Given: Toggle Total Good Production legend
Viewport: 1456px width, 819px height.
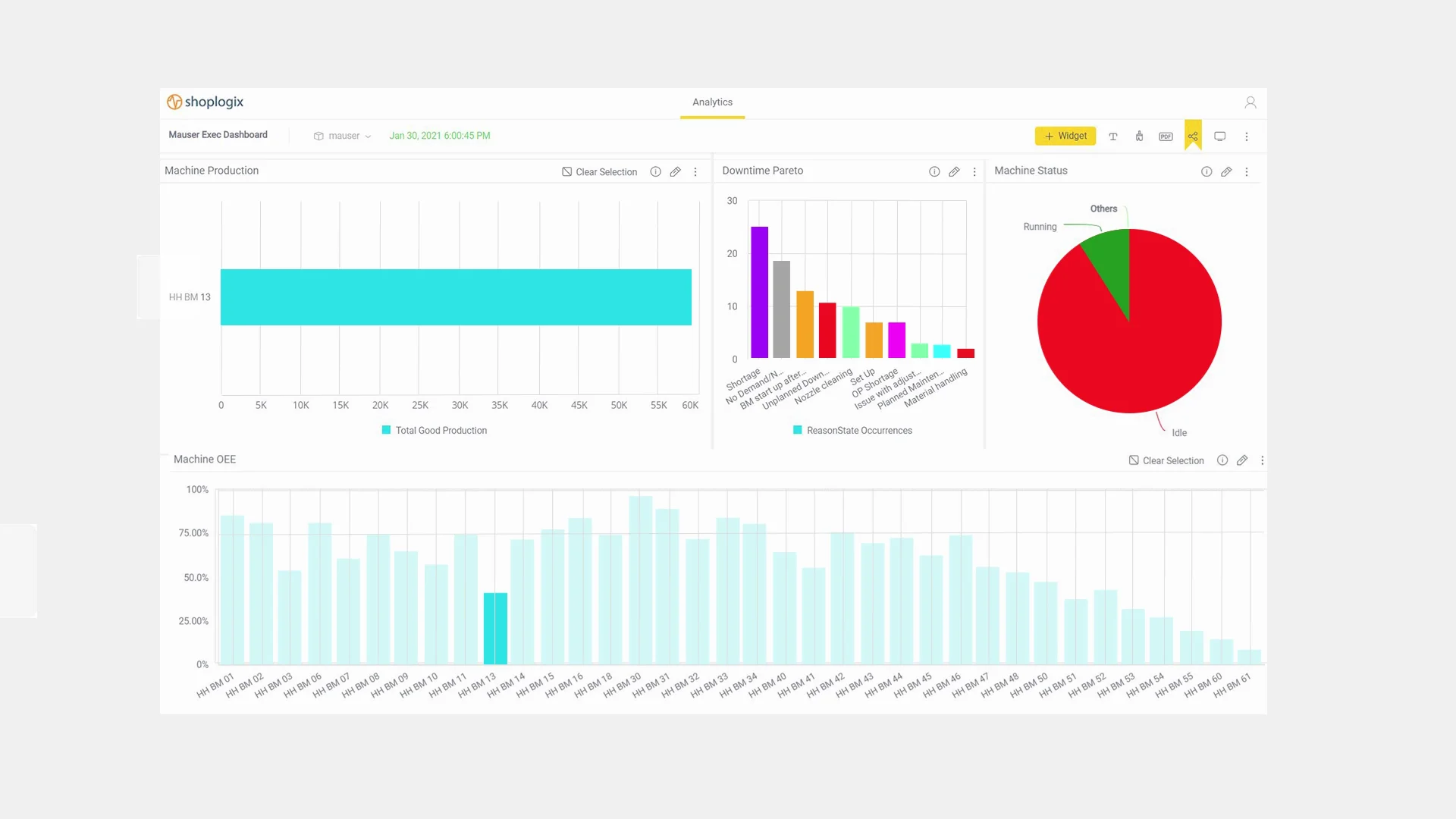Looking at the screenshot, I should (435, 431).
